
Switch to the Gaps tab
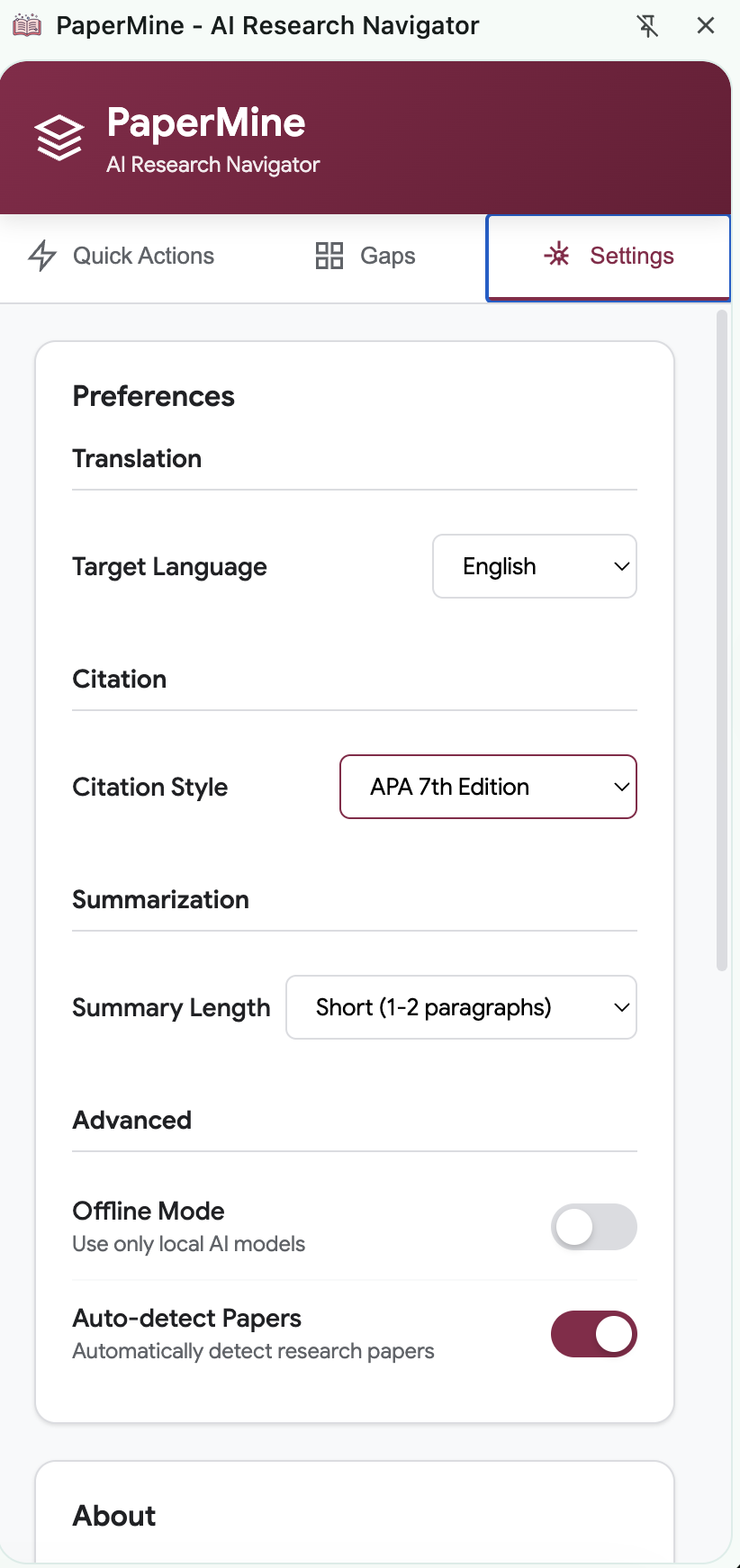[x=365, y=256]
